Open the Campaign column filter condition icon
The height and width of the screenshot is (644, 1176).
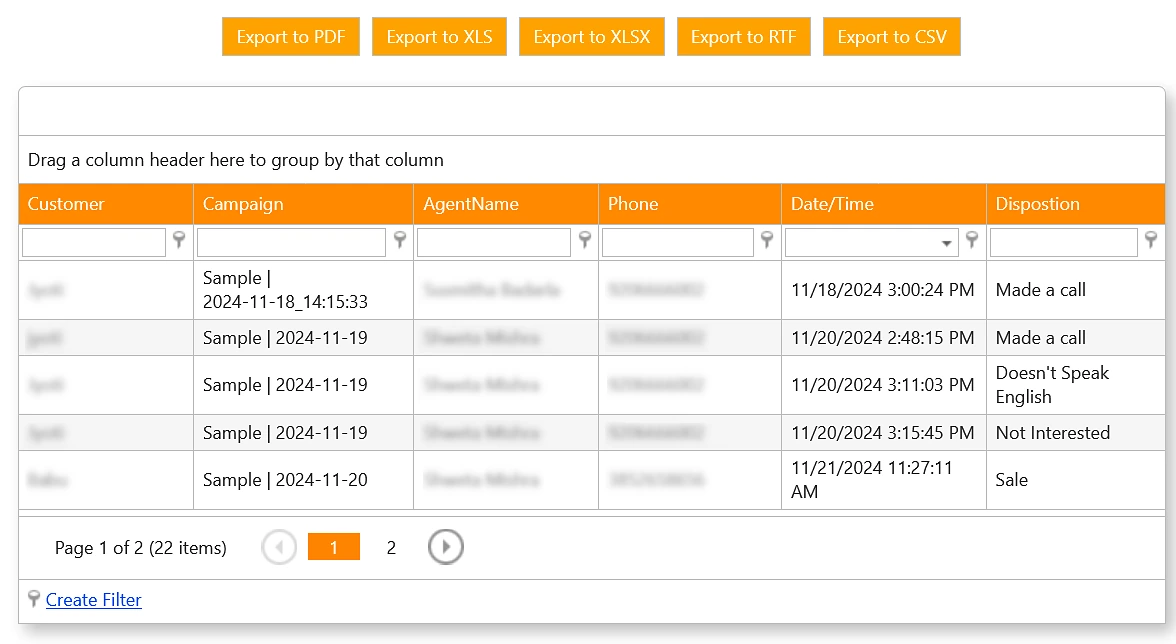[400, 240]
